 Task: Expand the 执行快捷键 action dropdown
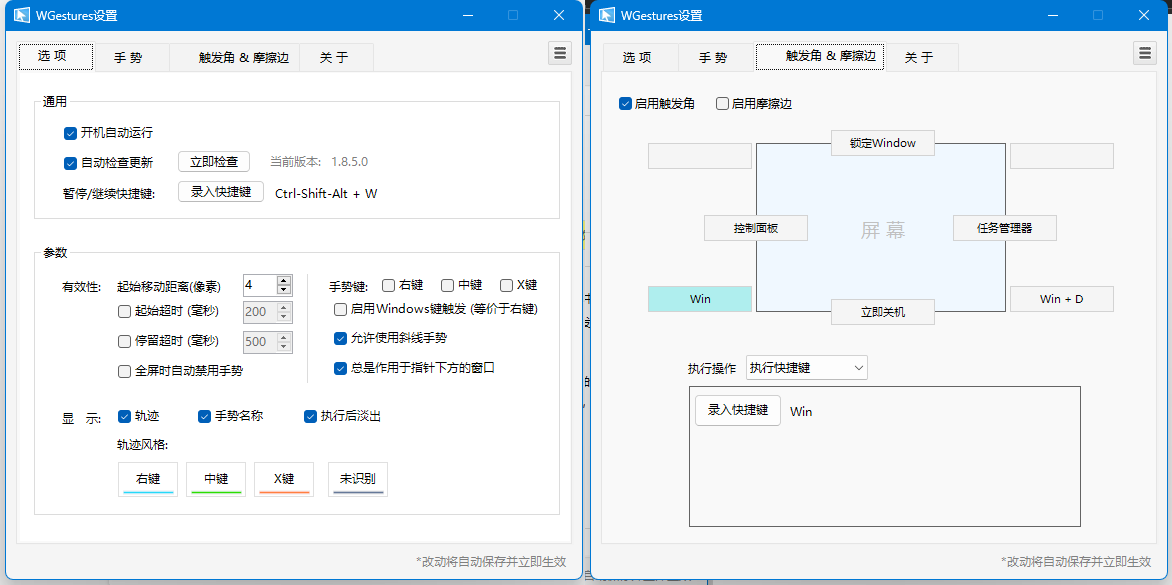pyautogui.click(x=806, y=368)
